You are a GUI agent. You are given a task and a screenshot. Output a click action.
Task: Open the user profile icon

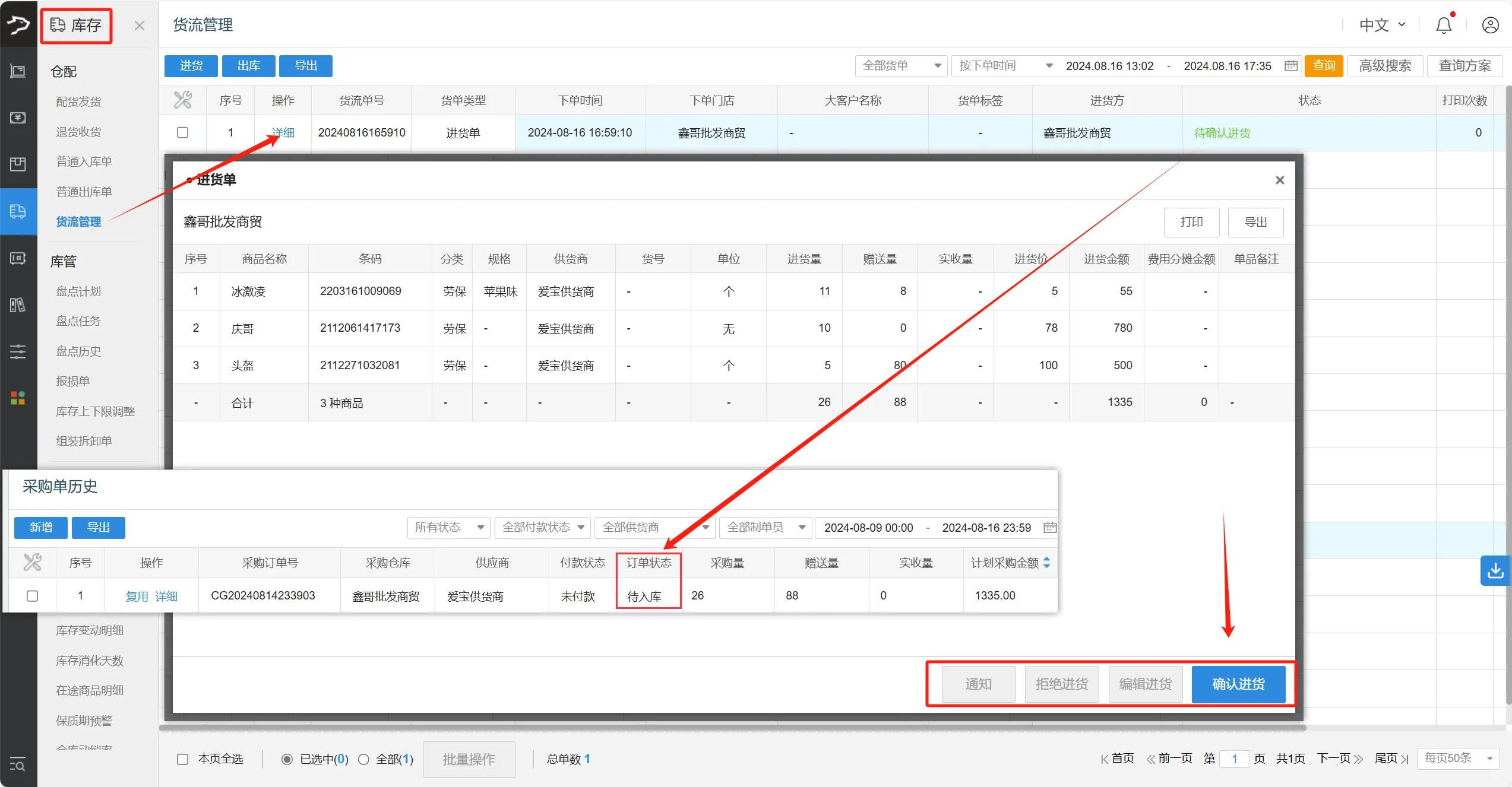[x=1491, y=25]
